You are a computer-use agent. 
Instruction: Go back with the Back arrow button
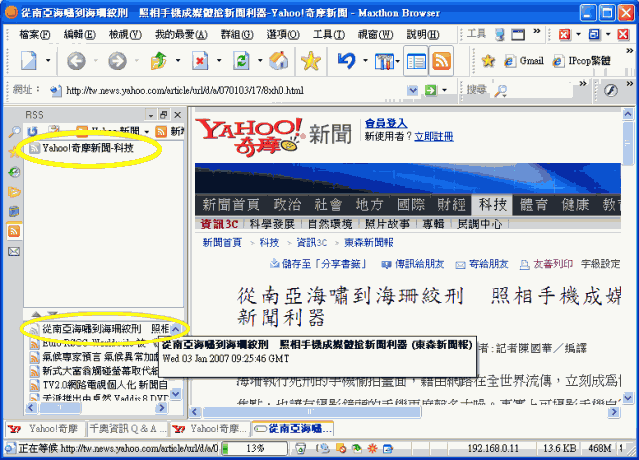coord(76,61)
